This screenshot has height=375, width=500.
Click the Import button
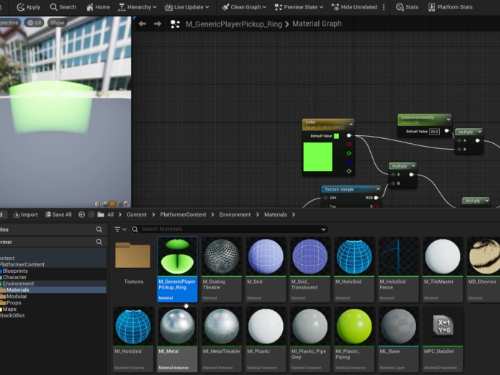[26, 215]
